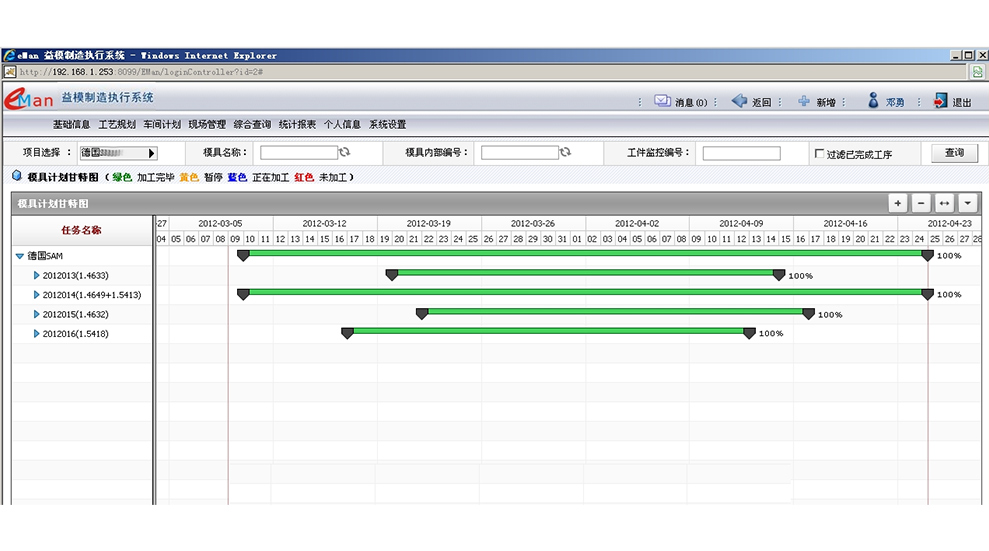Expand the 2012015(1.4632) task row
This screenshot has height=551, width=989.
point(37,314)
